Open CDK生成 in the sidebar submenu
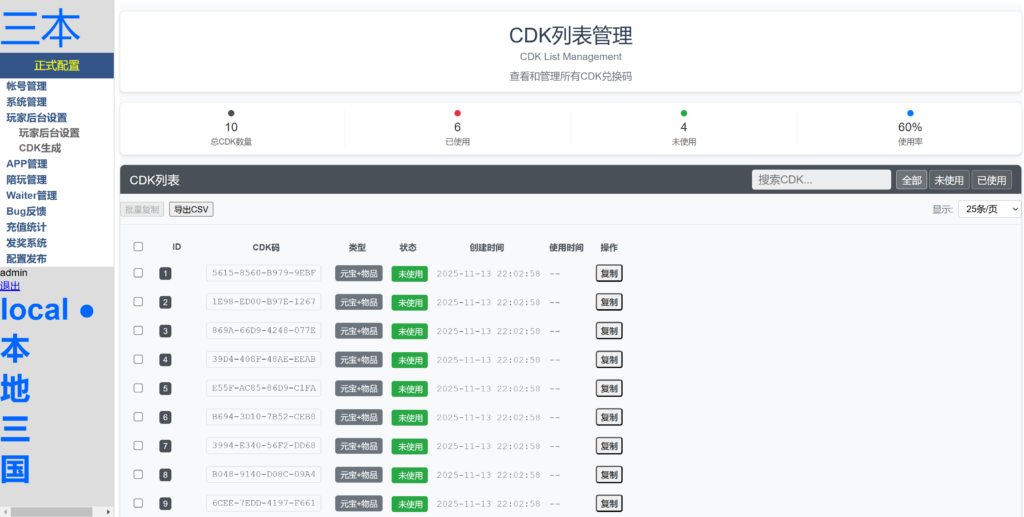Image resolution: width=1024 pixels, height=517 pixels. (40, 148)
